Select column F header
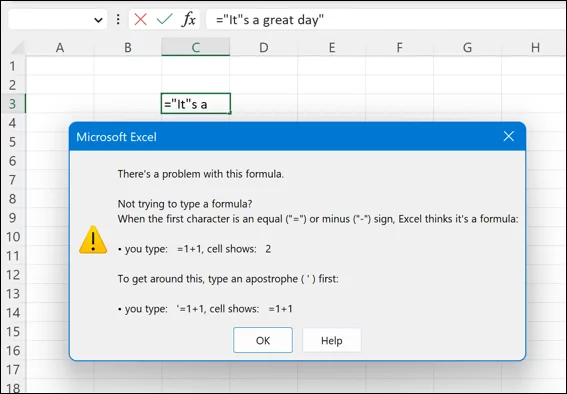This screenshot has height=394, width=567. [399, 47]
